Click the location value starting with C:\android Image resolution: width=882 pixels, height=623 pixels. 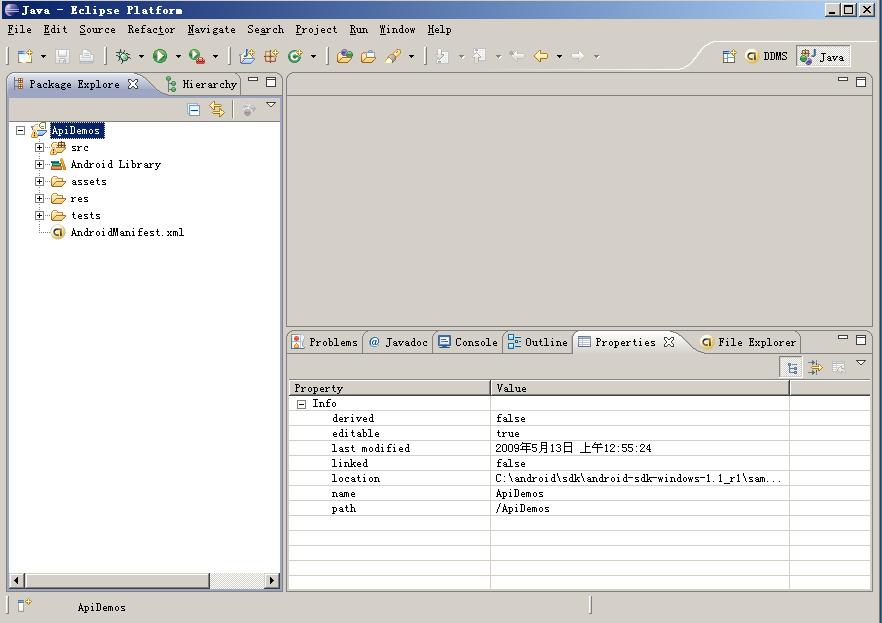pos(638,478)
